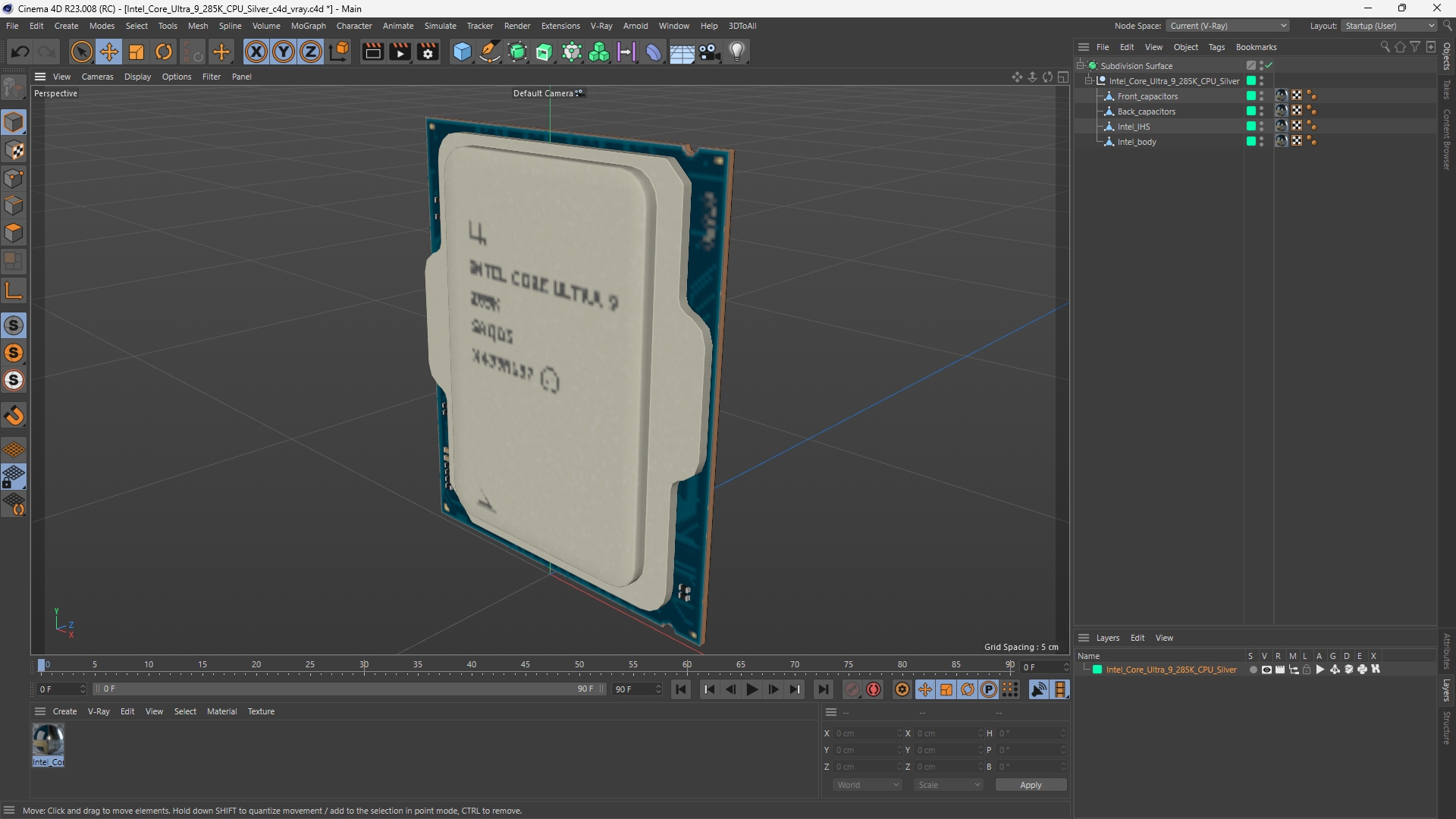Add a Light object icon
The image size is (1456, 819).
[x=737, y=52]
